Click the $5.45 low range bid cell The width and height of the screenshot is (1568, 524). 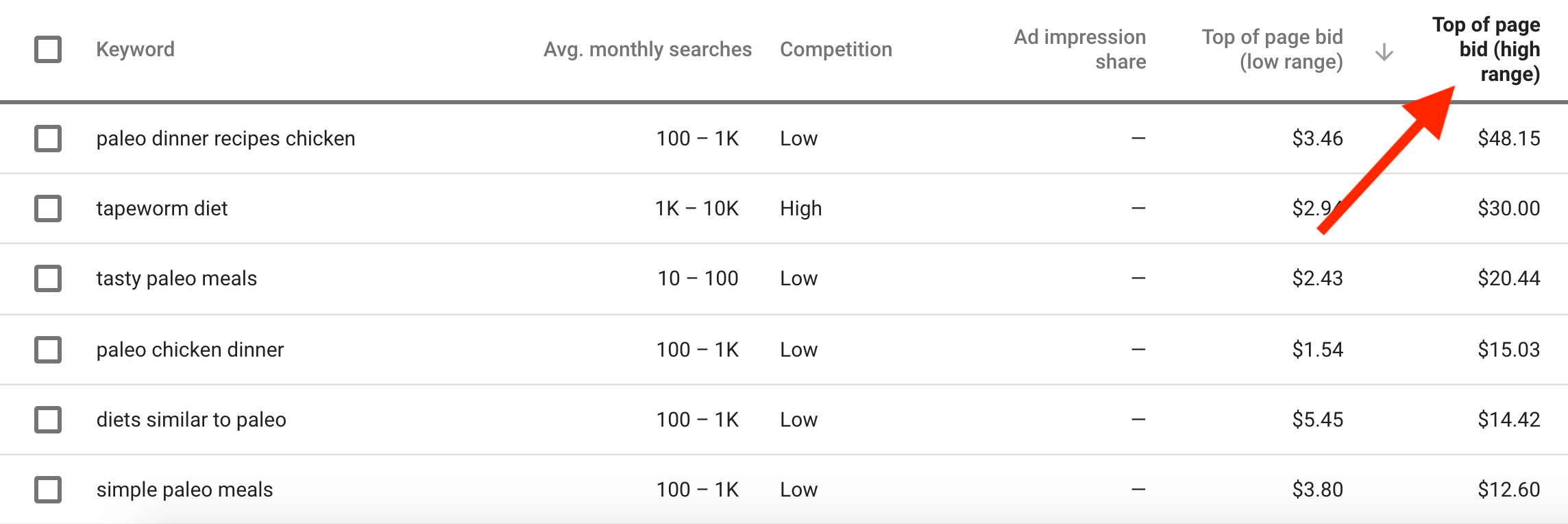click(1318, 420)
